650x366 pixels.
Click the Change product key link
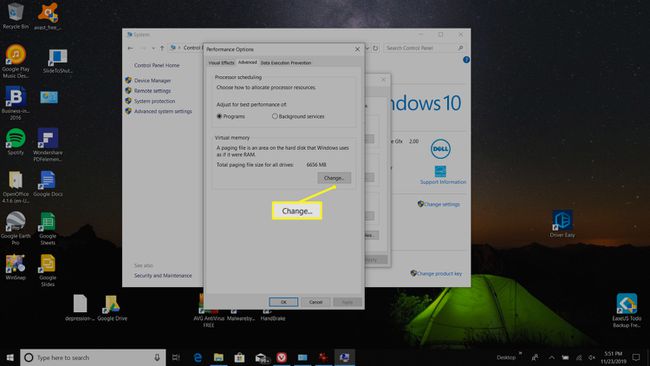[x=439, y=274]
